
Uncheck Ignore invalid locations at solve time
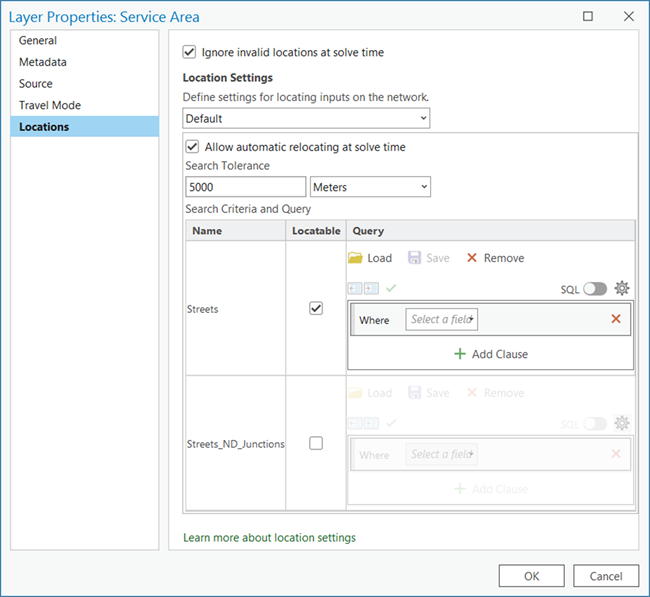point(190,52)
